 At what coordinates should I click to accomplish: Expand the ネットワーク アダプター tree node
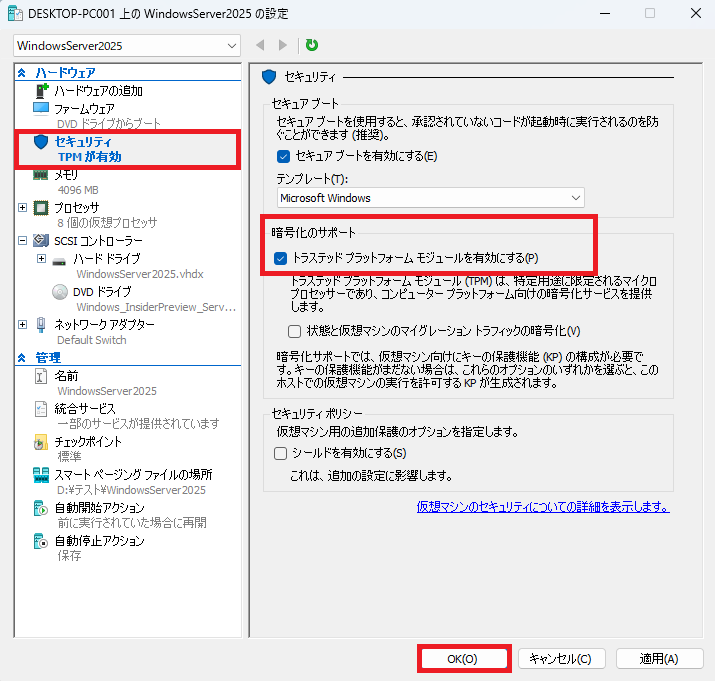pyautogui.click(x=22, y=324)
